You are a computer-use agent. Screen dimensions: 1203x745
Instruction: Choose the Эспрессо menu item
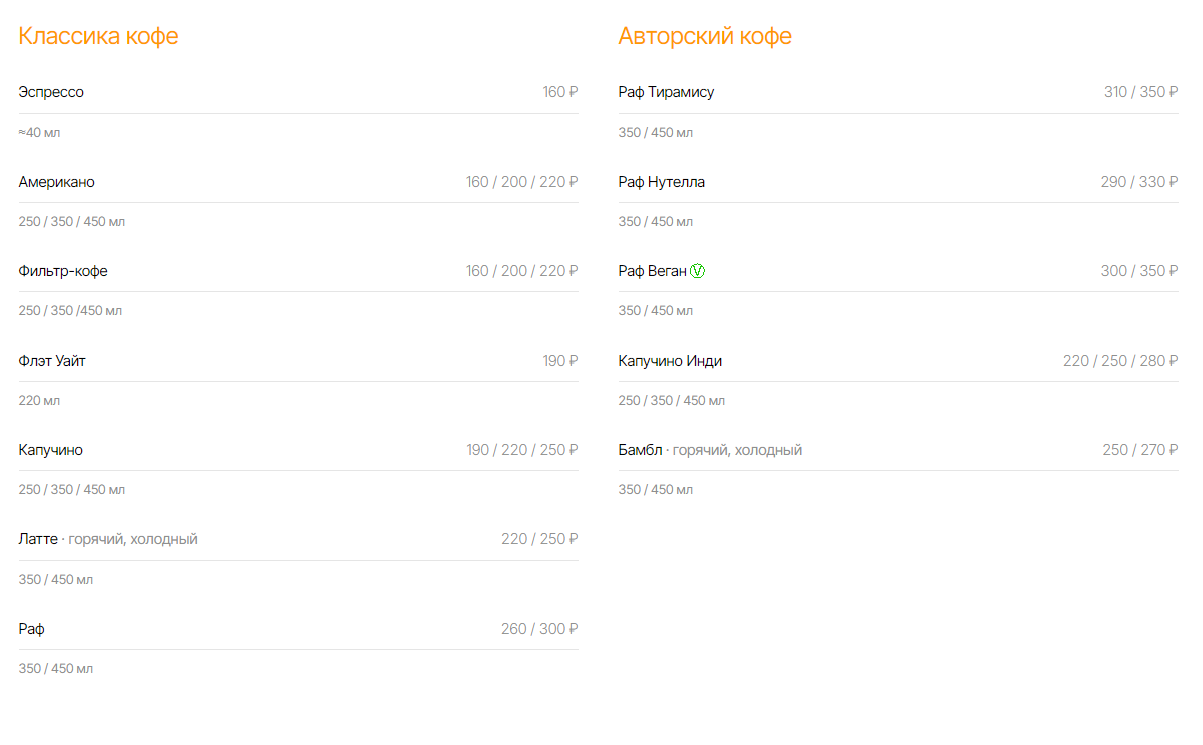coord(51,92)
